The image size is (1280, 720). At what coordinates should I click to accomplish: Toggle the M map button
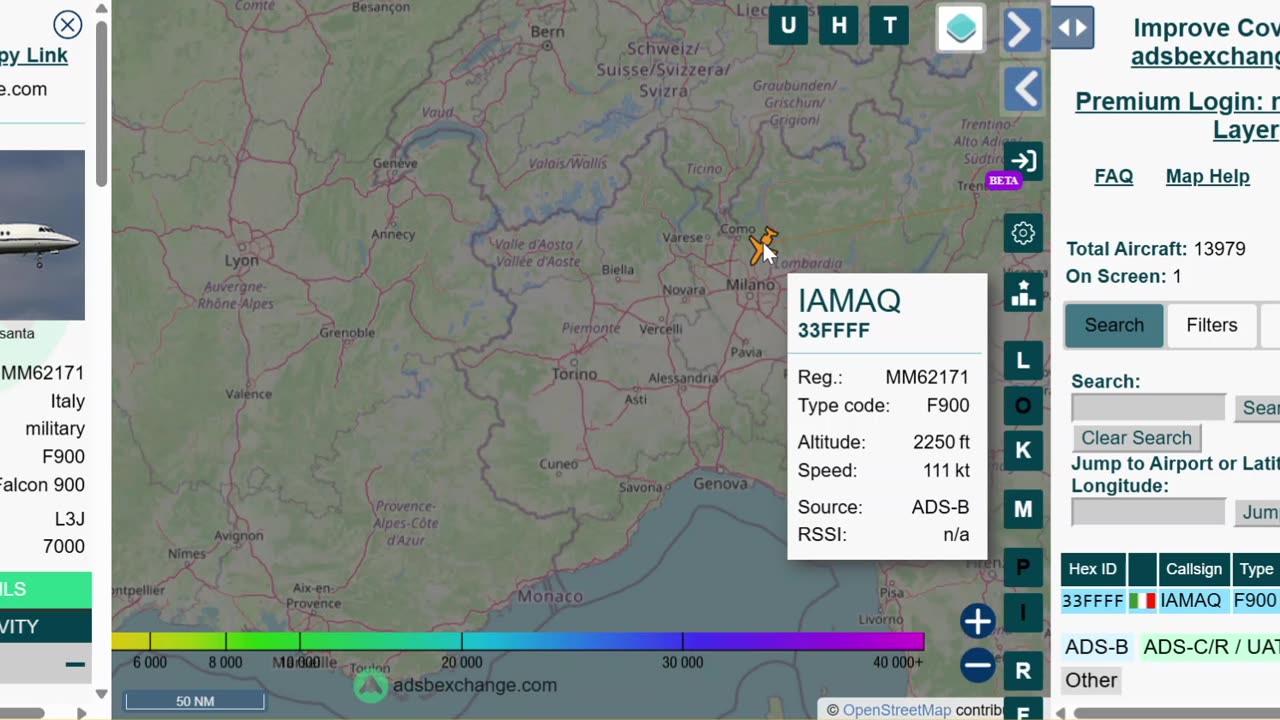[1023, 509]
